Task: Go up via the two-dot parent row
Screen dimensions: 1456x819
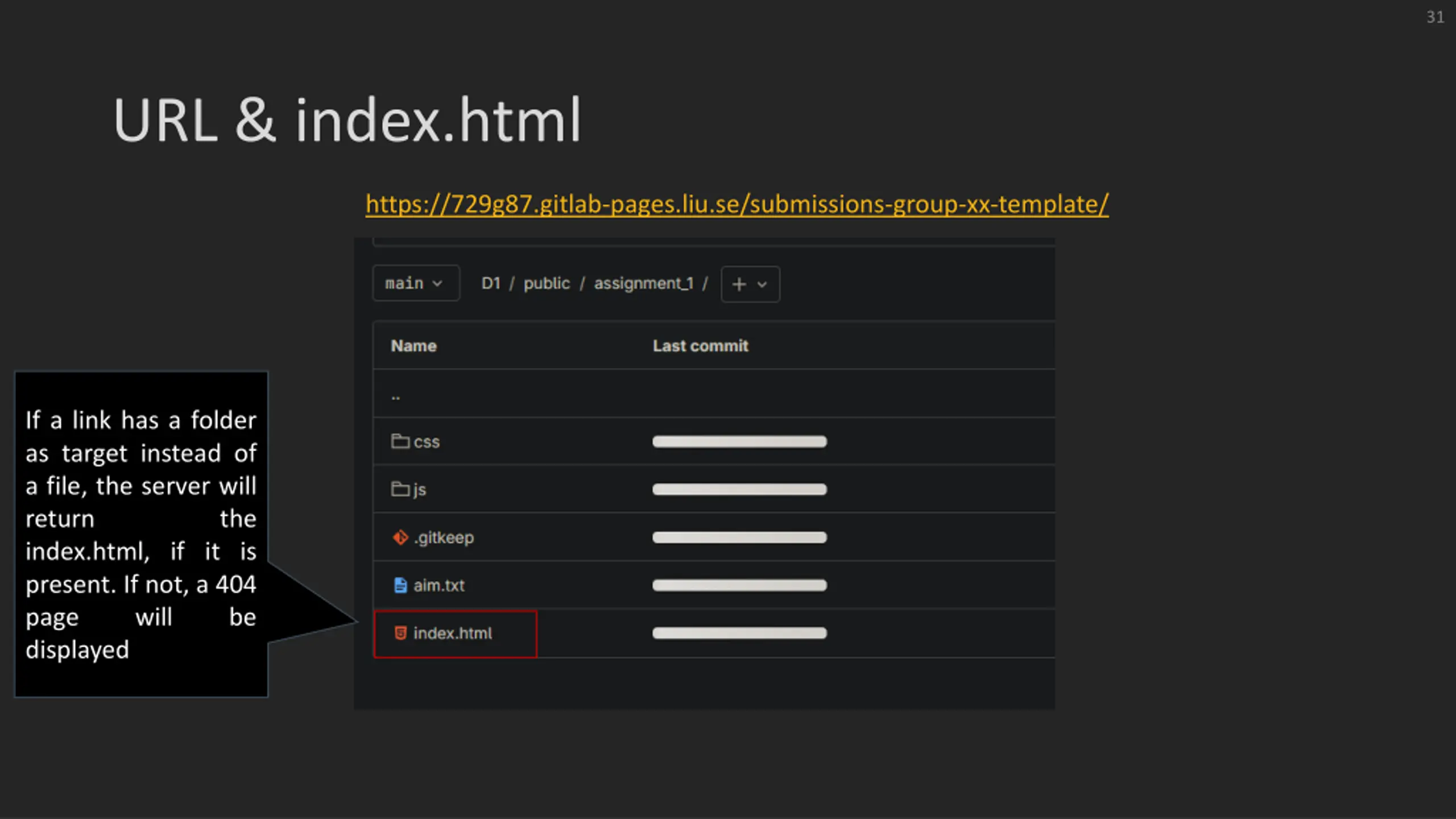Action: point(396,395)
